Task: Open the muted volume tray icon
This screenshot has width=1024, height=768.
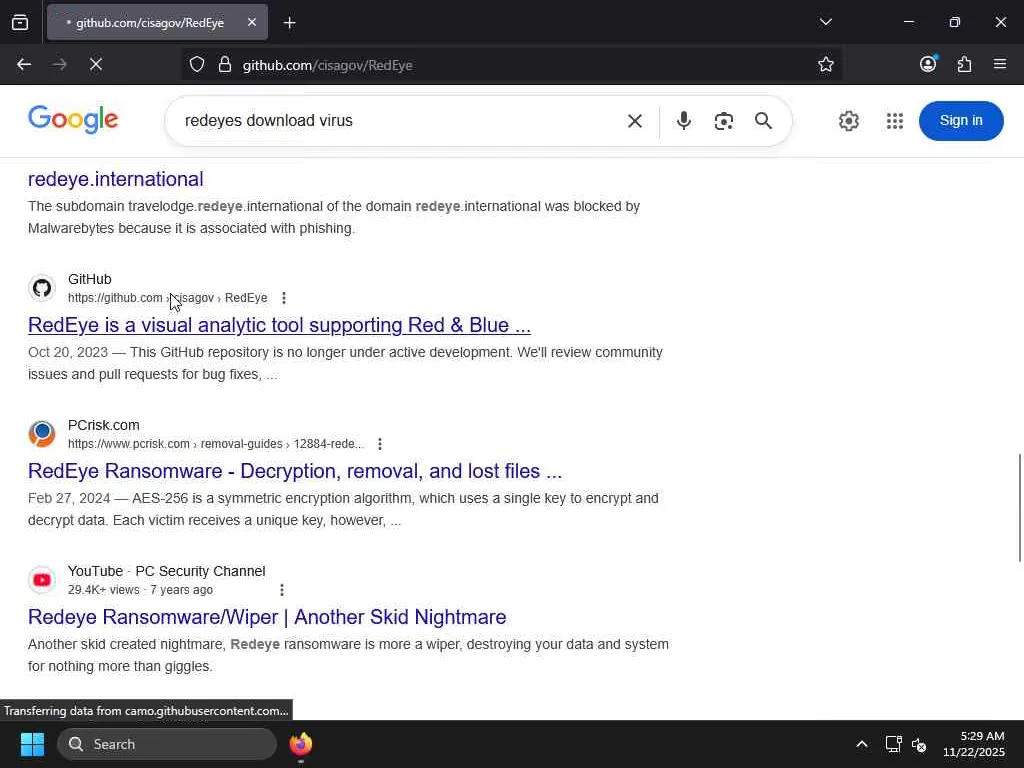Action: (x=919, y=744)
